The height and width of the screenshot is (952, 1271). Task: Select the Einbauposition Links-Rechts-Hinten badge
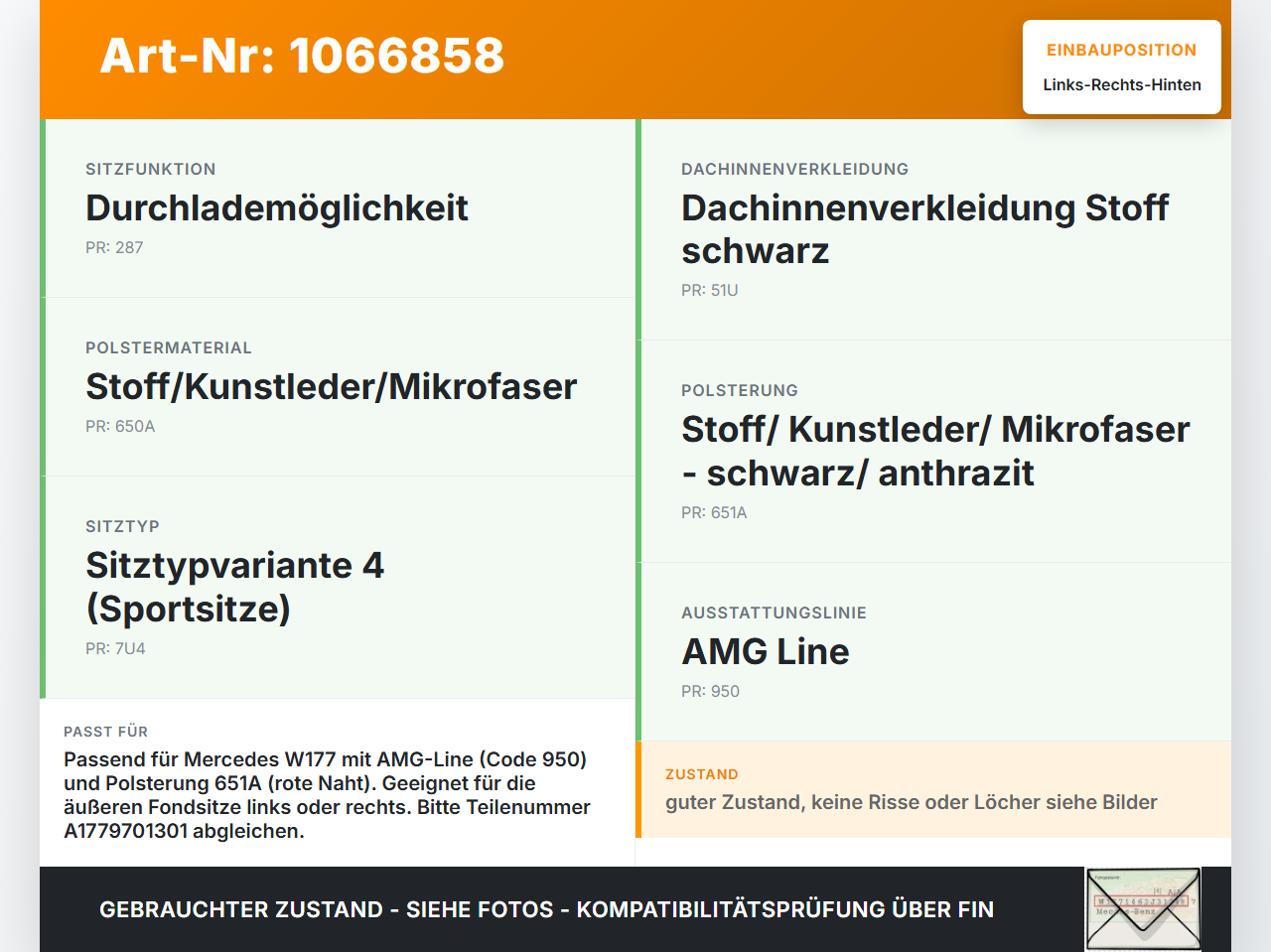[1122, 68]
